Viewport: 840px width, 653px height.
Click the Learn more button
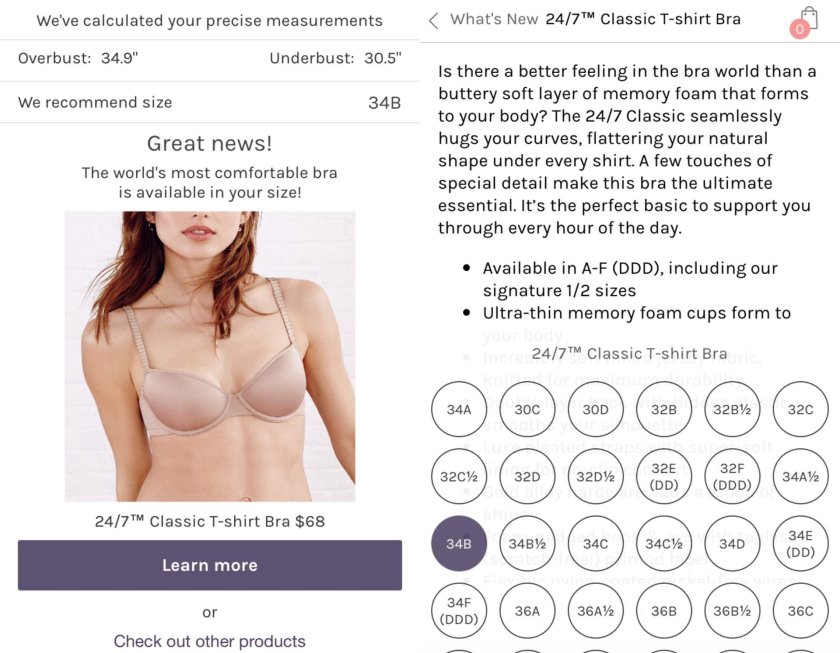210,565
